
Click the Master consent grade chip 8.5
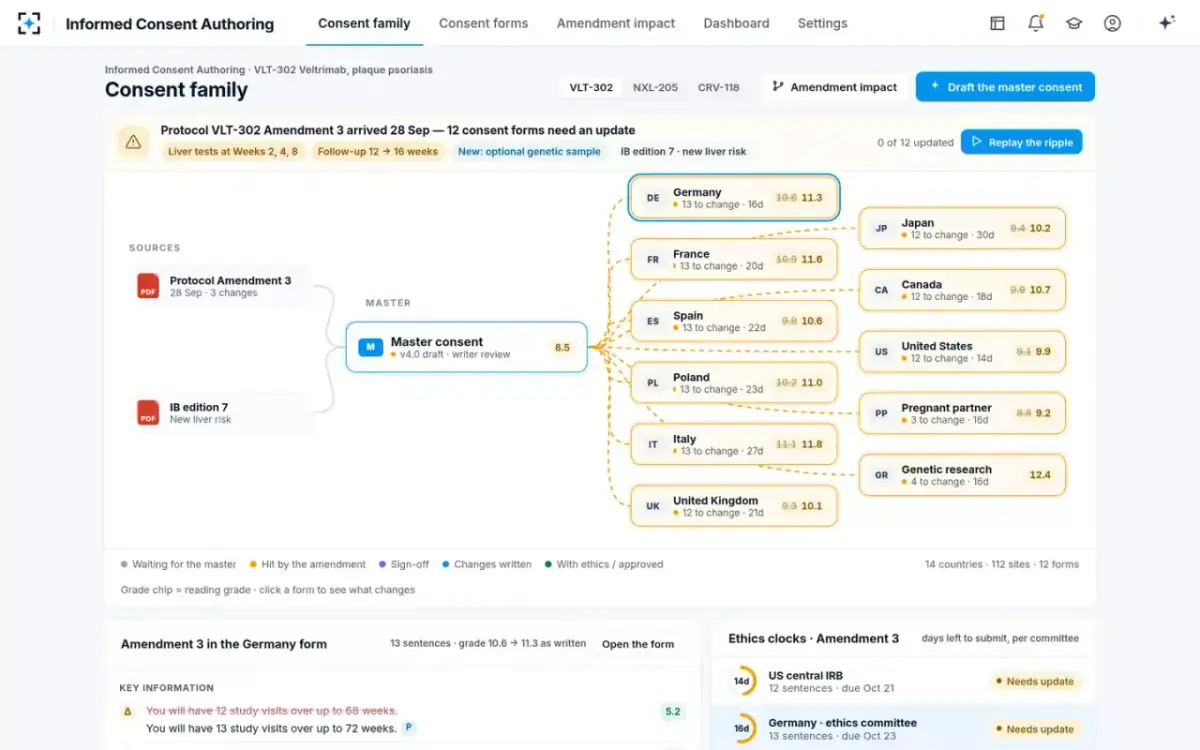point(562,348)
